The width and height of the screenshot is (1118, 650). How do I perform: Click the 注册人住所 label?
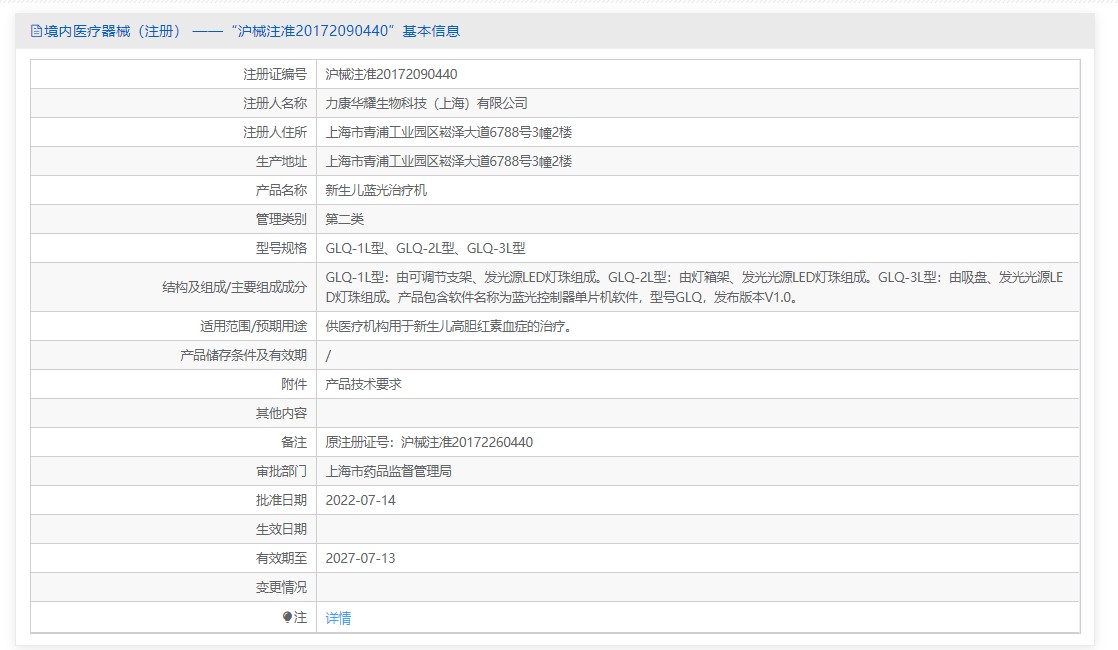coord(275,133)
